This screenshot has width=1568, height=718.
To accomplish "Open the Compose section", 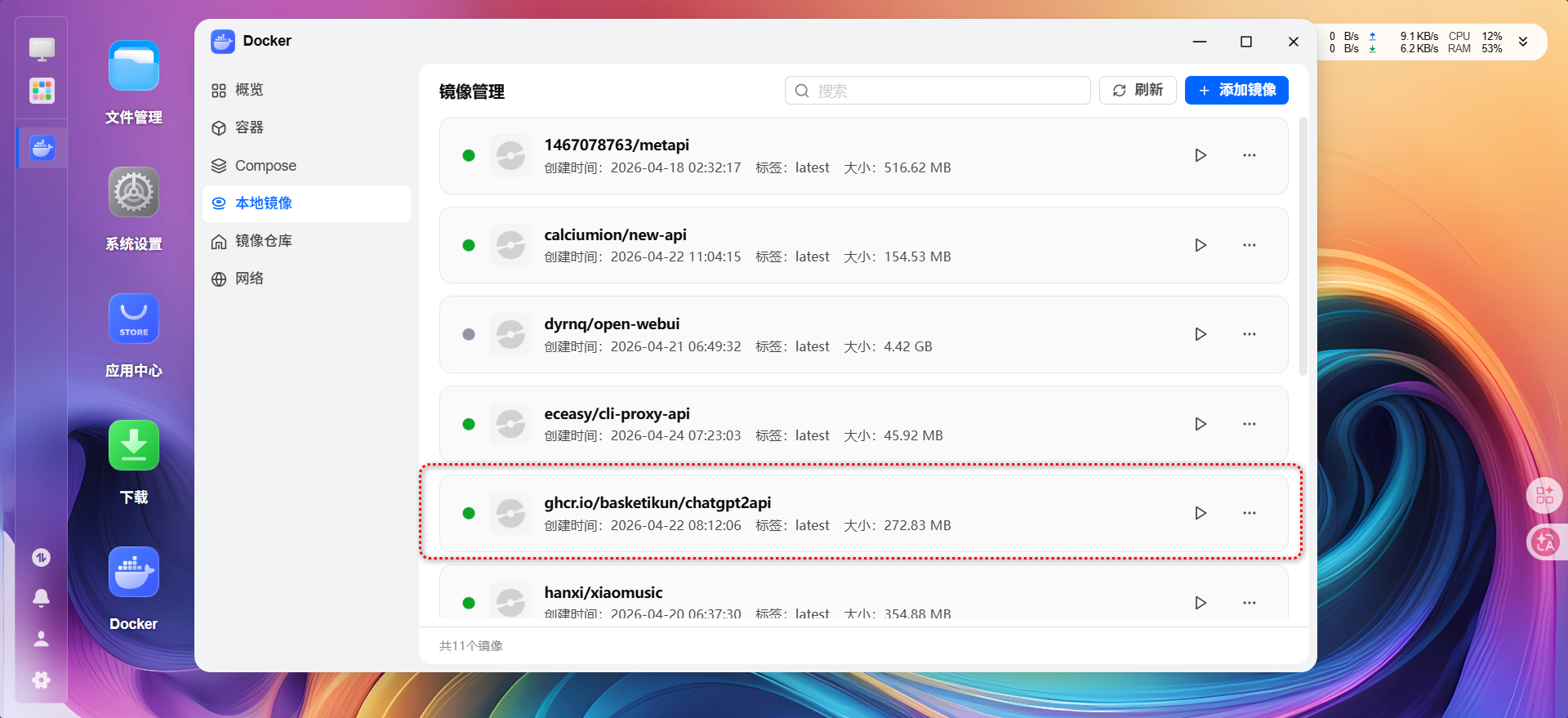I will pyautogui.click(x=306, y=166).
